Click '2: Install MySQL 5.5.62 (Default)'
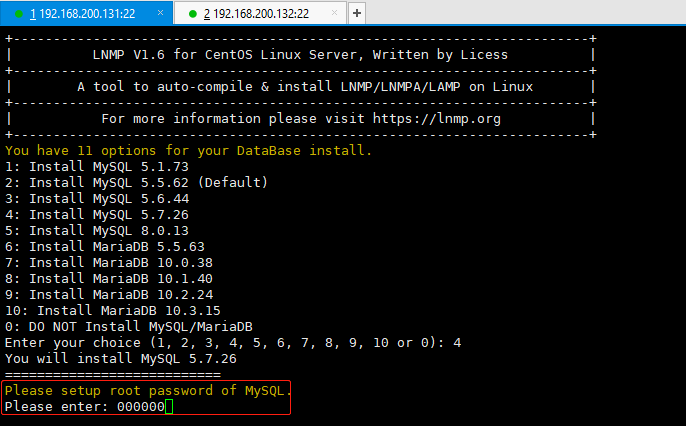The height and width of the screenshot is (426, 686). [x=136, y=182]
